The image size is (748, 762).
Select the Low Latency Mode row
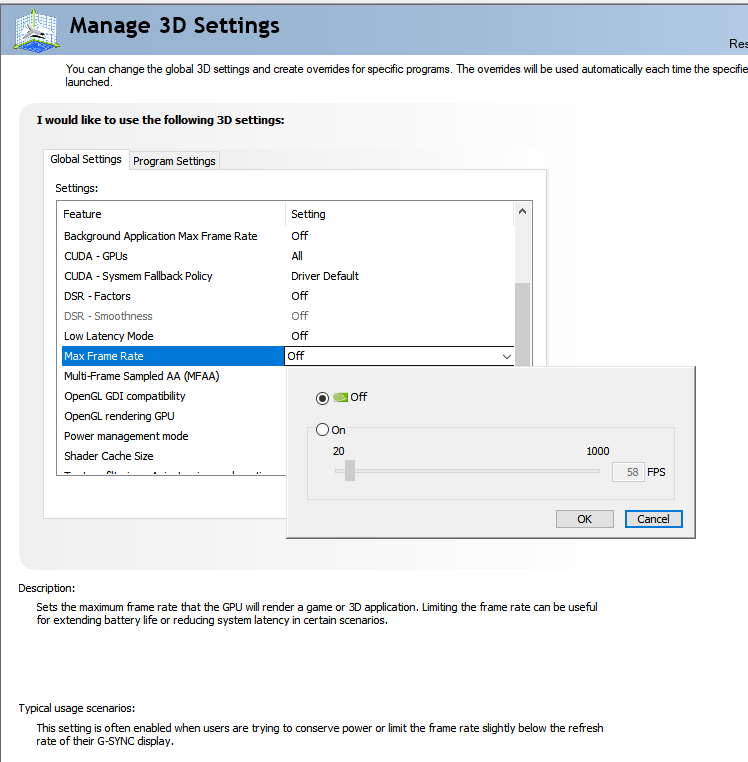[288, 336]
